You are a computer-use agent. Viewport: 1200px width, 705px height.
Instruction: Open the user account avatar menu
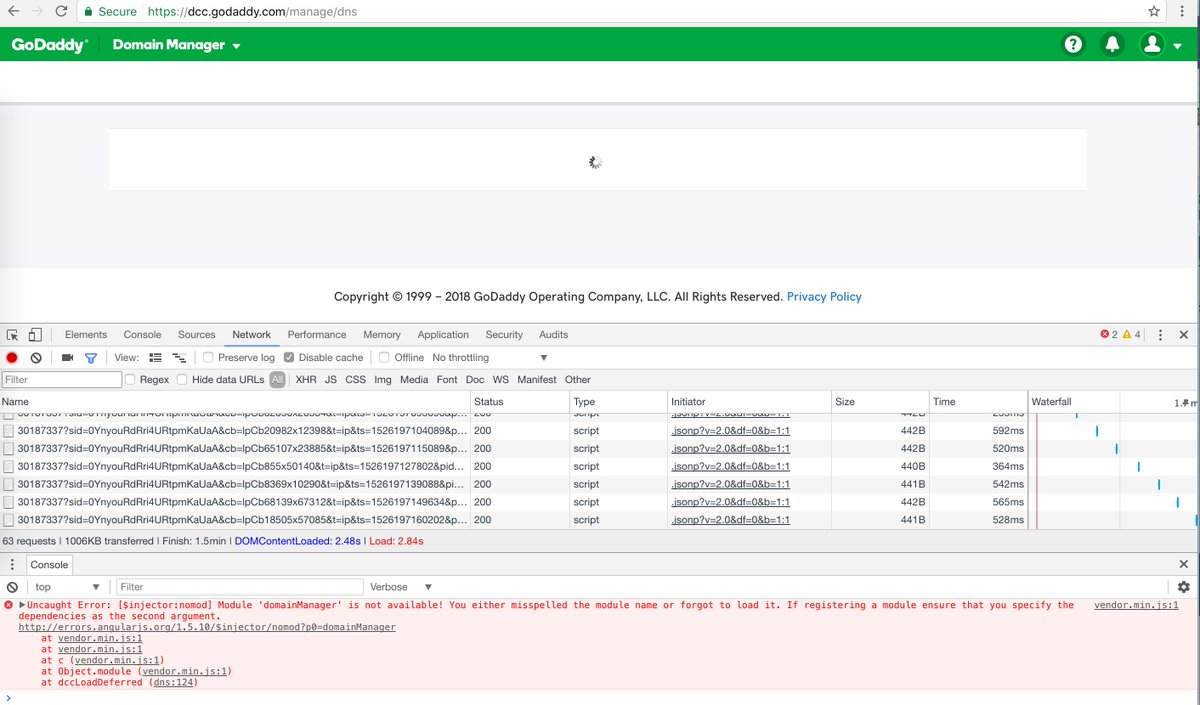tap(1160, 44)
